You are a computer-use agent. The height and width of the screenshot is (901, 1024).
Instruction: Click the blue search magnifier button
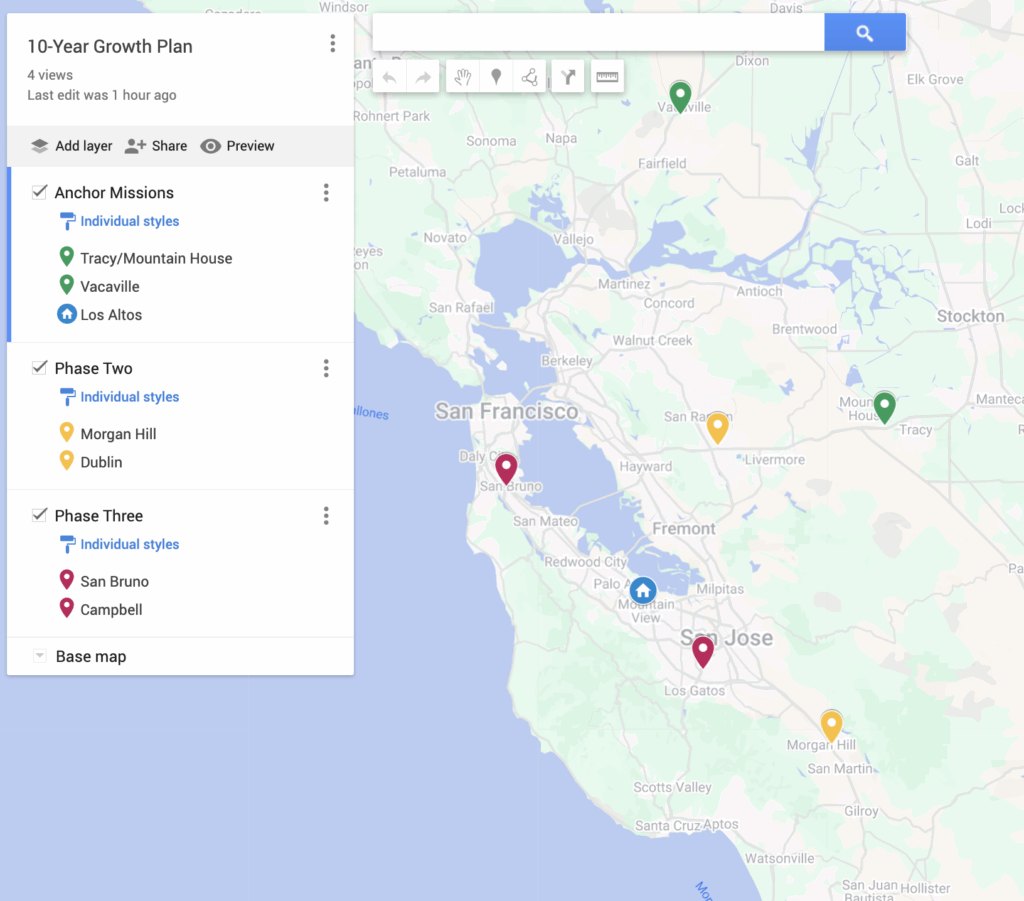(x=865, y=33)
